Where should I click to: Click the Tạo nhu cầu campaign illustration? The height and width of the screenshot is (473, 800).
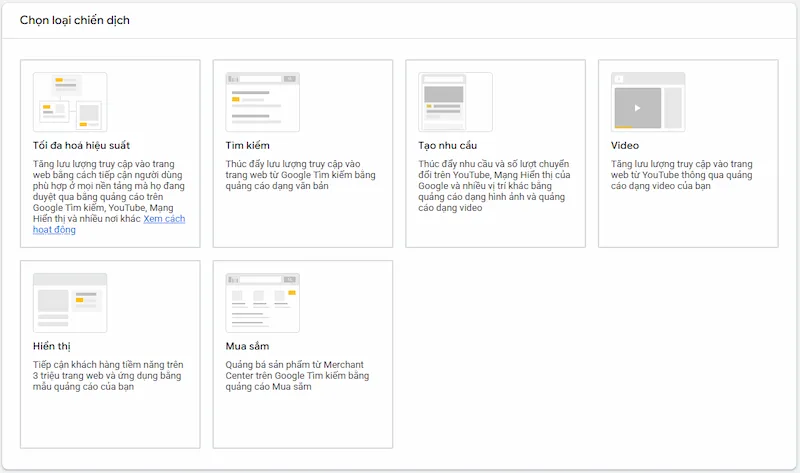[x=455, y=102]
